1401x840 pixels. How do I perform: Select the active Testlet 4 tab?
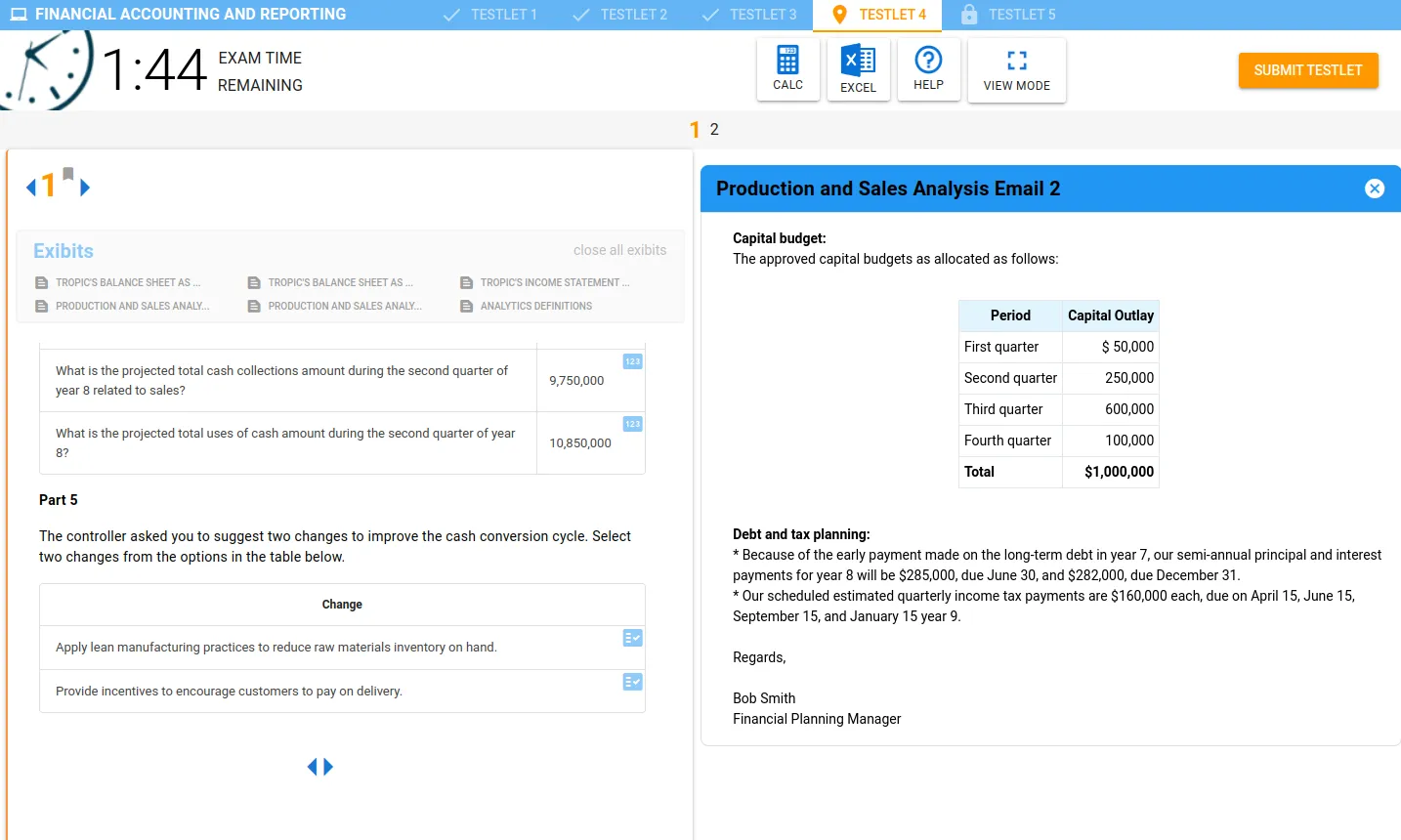click(877, 15)
